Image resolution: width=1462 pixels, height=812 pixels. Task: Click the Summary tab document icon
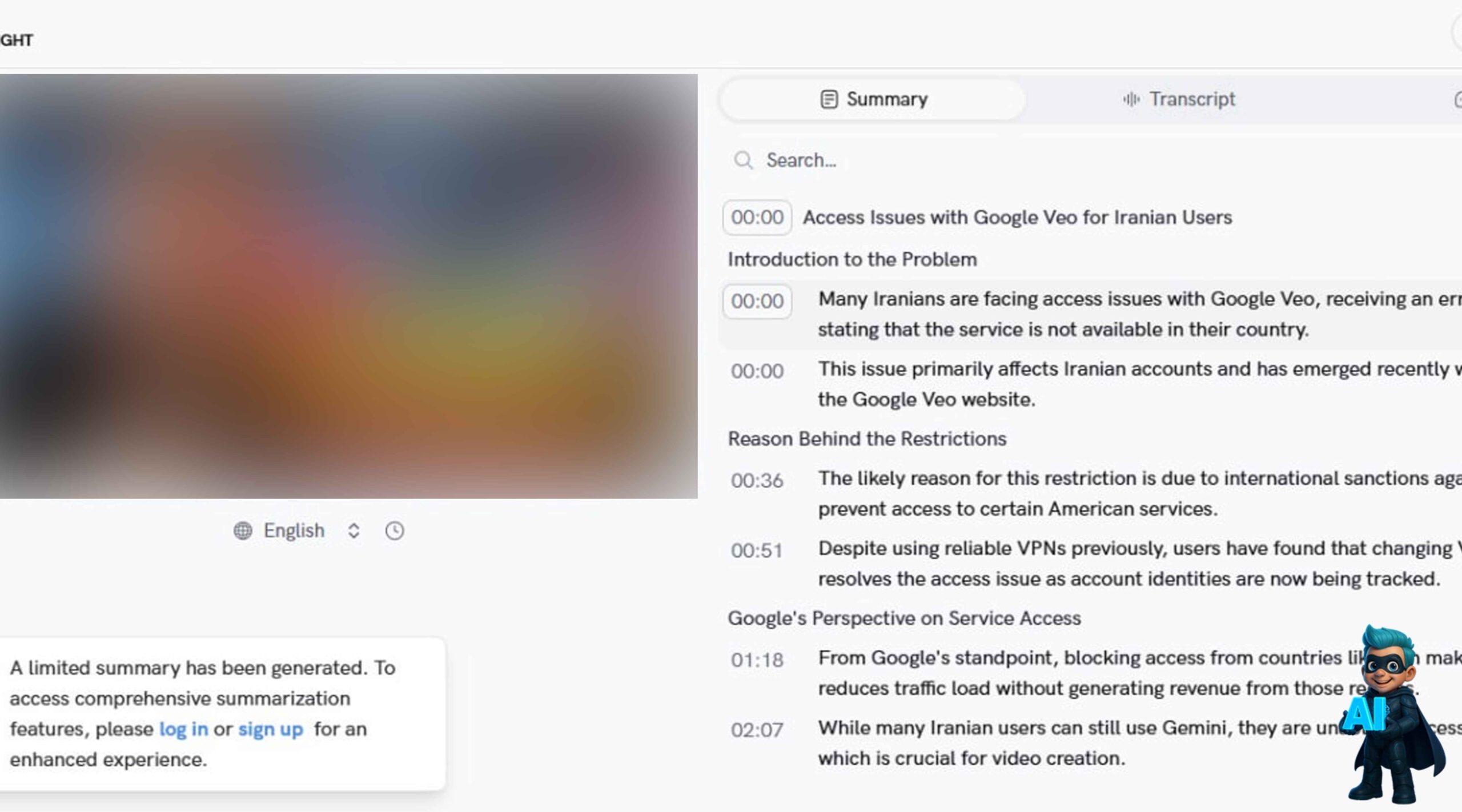pos(829,99)
